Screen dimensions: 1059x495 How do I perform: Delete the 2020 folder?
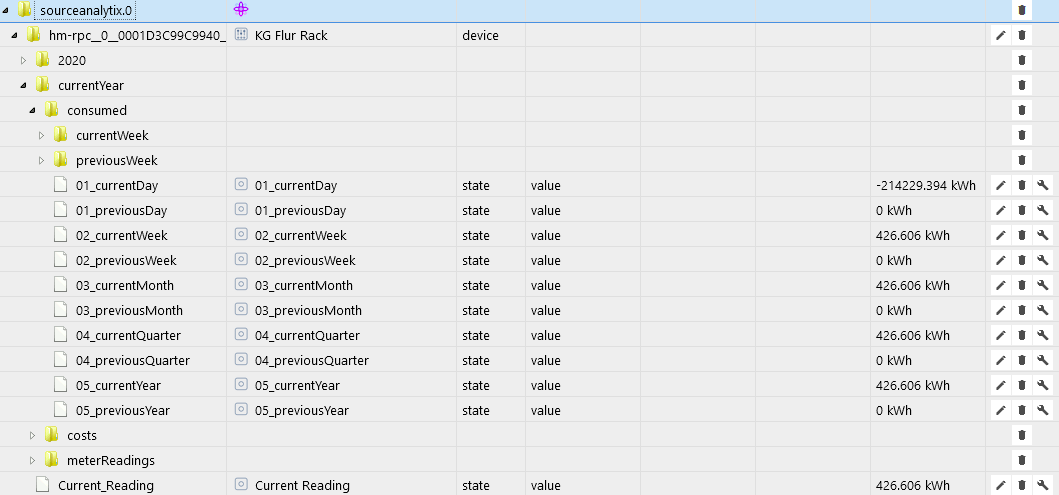(x=1021, y=60)
